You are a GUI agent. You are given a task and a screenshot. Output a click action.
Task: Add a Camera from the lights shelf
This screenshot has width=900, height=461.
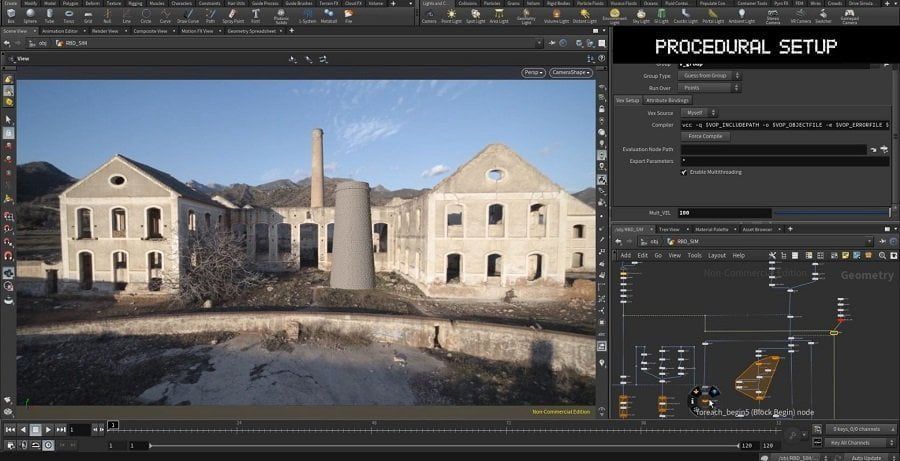(429, 16)
